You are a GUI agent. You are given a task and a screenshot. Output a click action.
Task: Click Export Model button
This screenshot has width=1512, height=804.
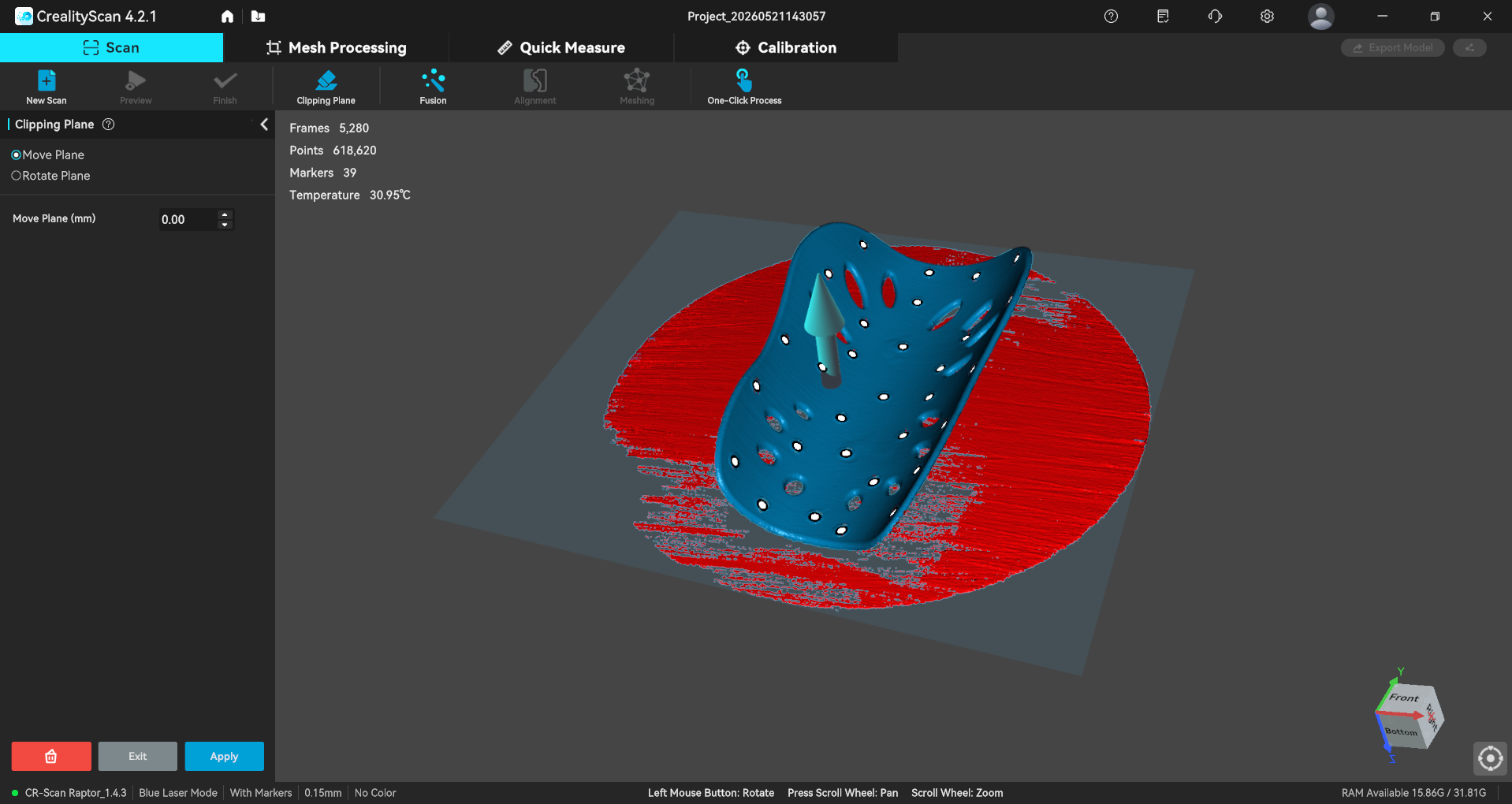(x=1393, y=48)
